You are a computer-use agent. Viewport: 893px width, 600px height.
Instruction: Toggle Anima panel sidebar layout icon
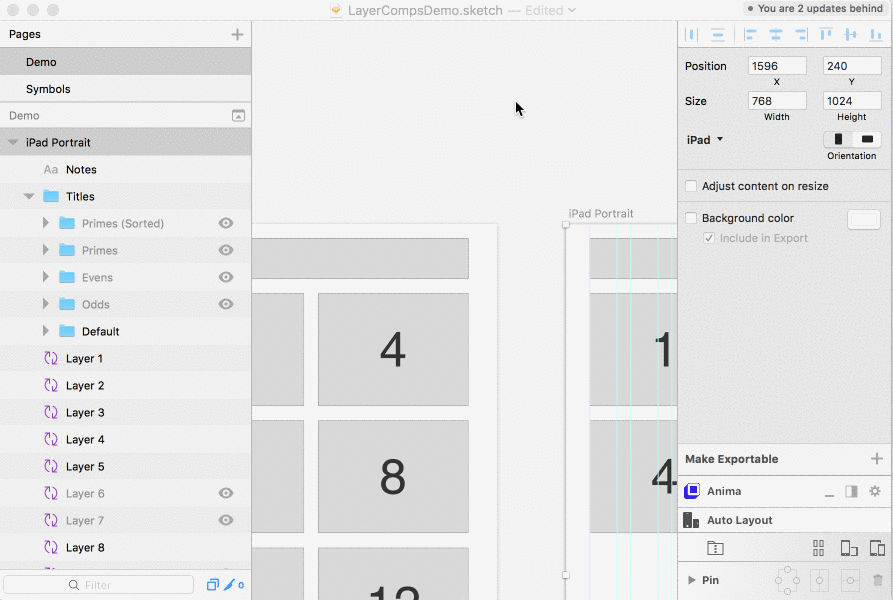851,491
